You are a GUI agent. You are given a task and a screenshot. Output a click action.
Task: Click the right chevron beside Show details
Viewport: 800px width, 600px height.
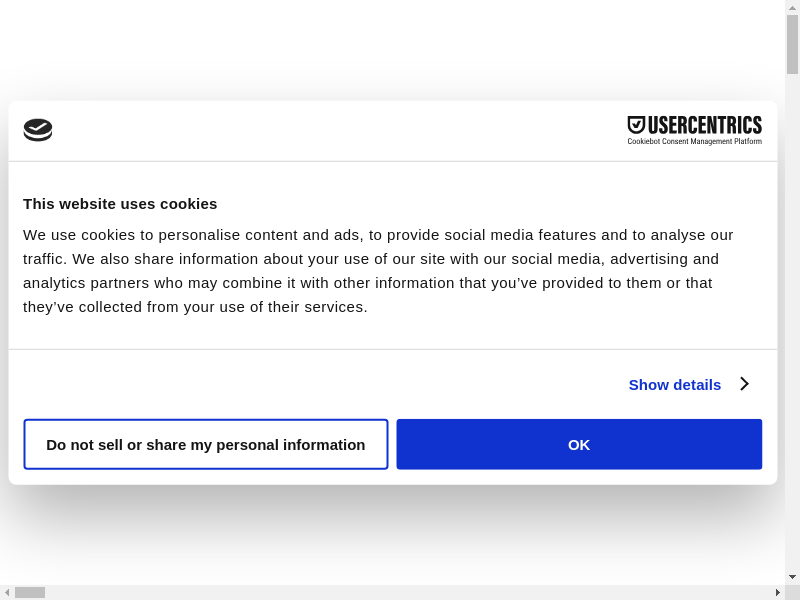tap(744, 384)
